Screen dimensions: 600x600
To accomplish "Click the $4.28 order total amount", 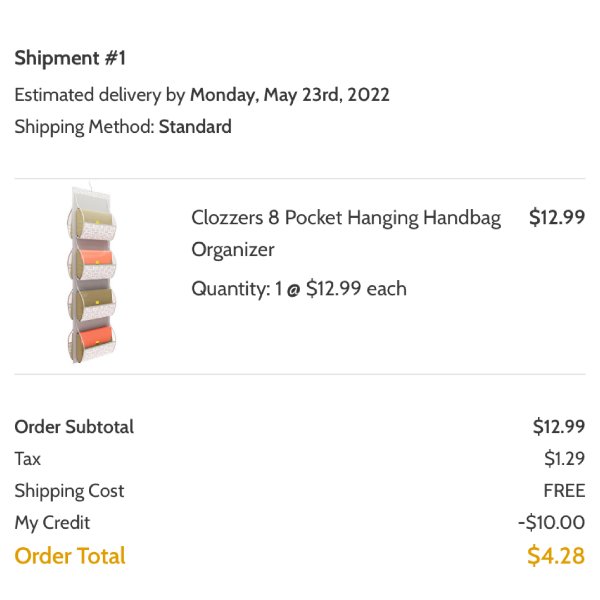I will (556, 556).
